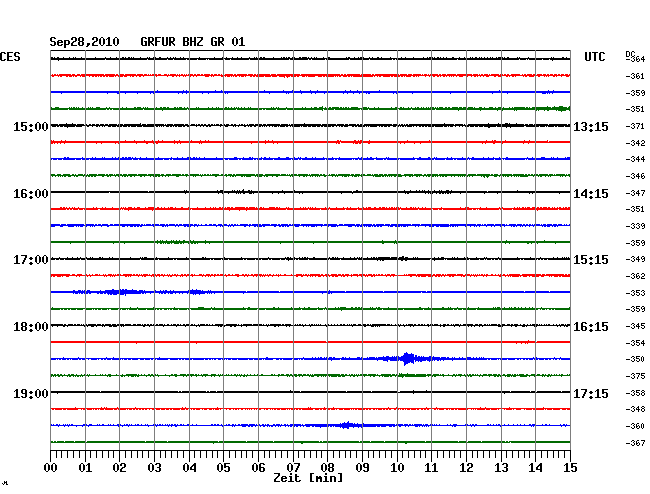Click the DC offset value -354
Viewport: 650px width, 494px height.
point(635,343)
